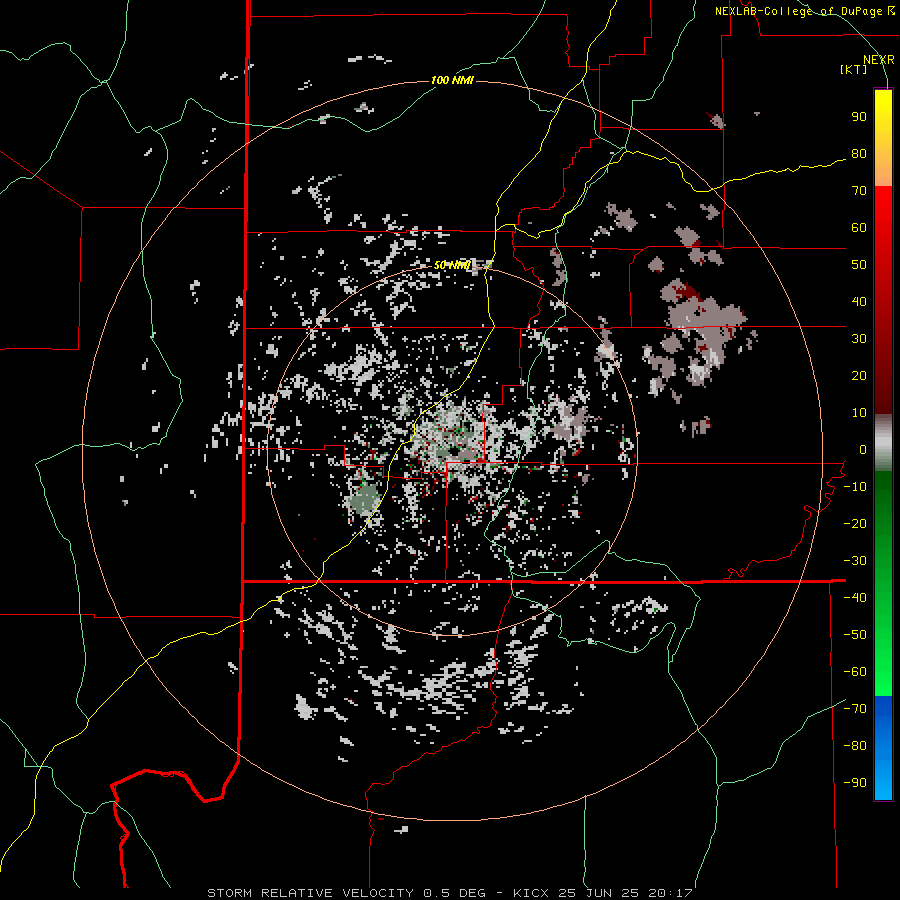Screen dimensions: 900x900
Task: Click the -20 value on velocity scale
Action: pyautogui.click(x=855, y=524)
